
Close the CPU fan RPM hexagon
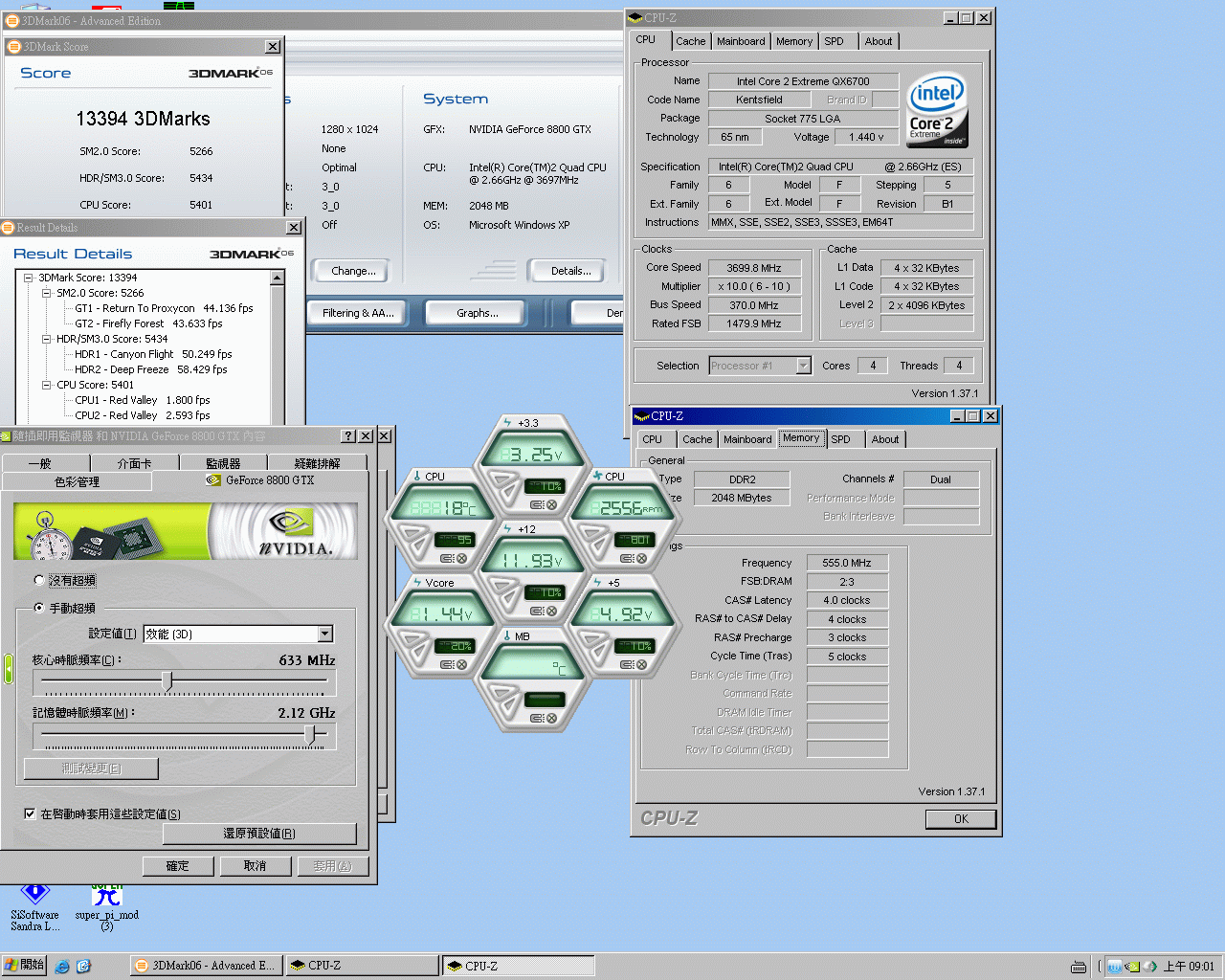pos(641,558)
